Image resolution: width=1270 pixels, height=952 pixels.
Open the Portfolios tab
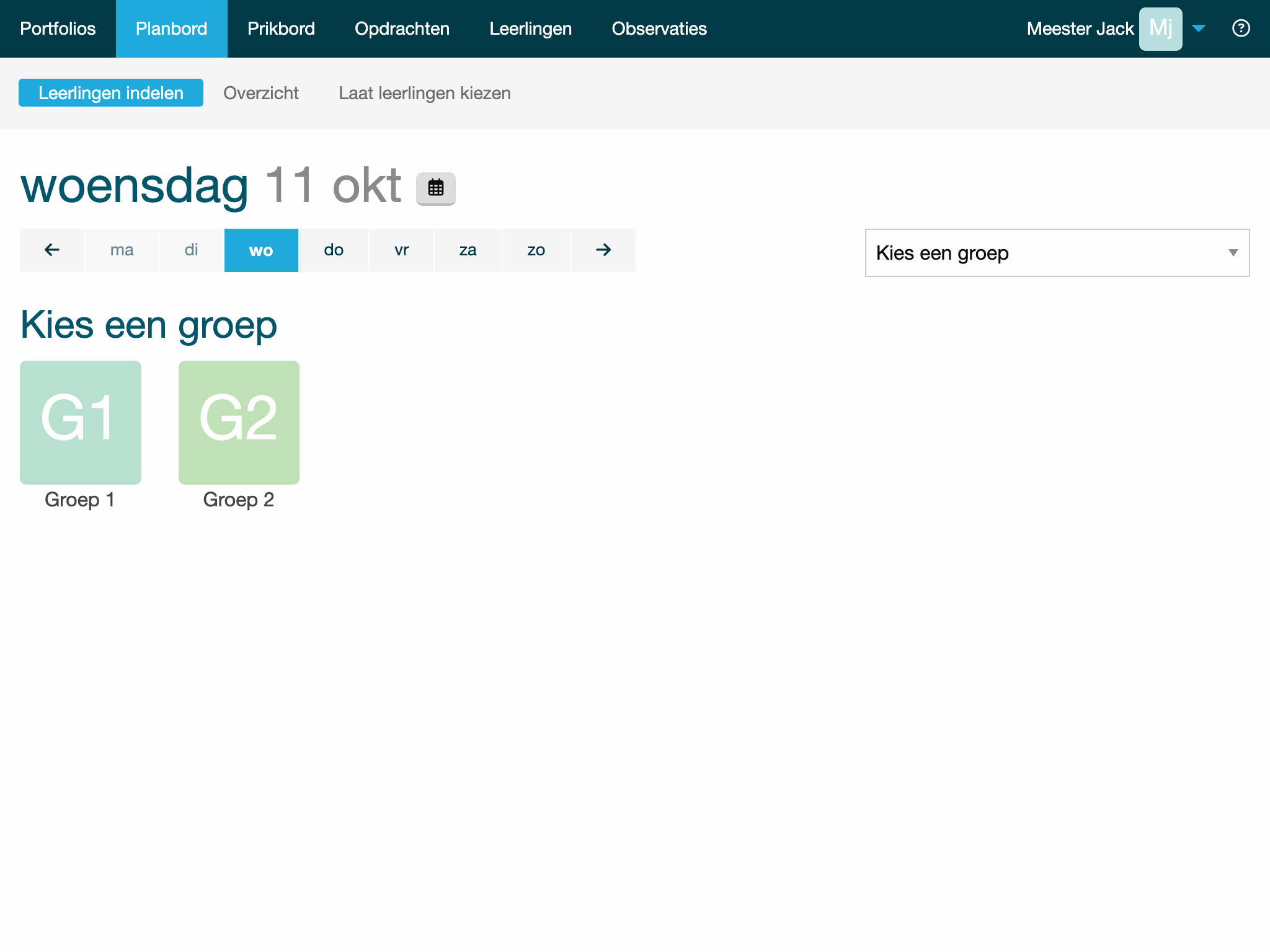pos(58,29)
